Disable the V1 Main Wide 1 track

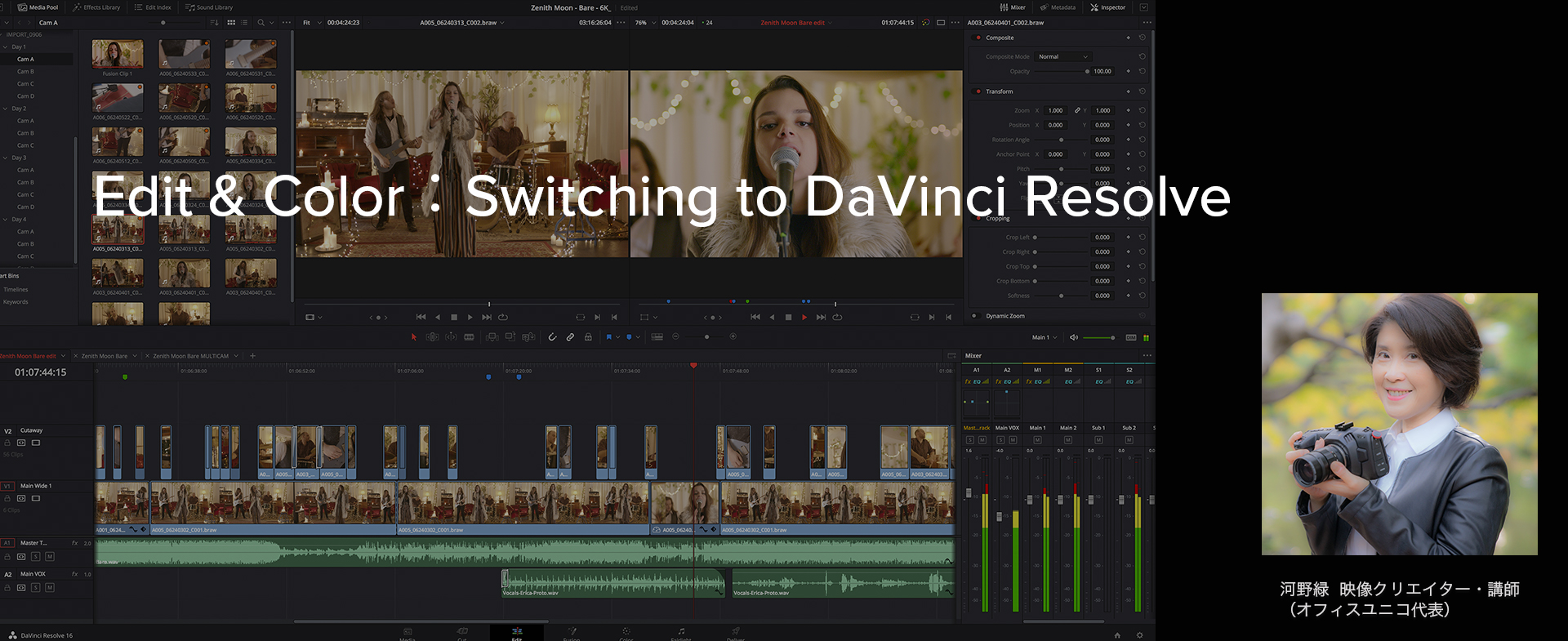(36, 498)
